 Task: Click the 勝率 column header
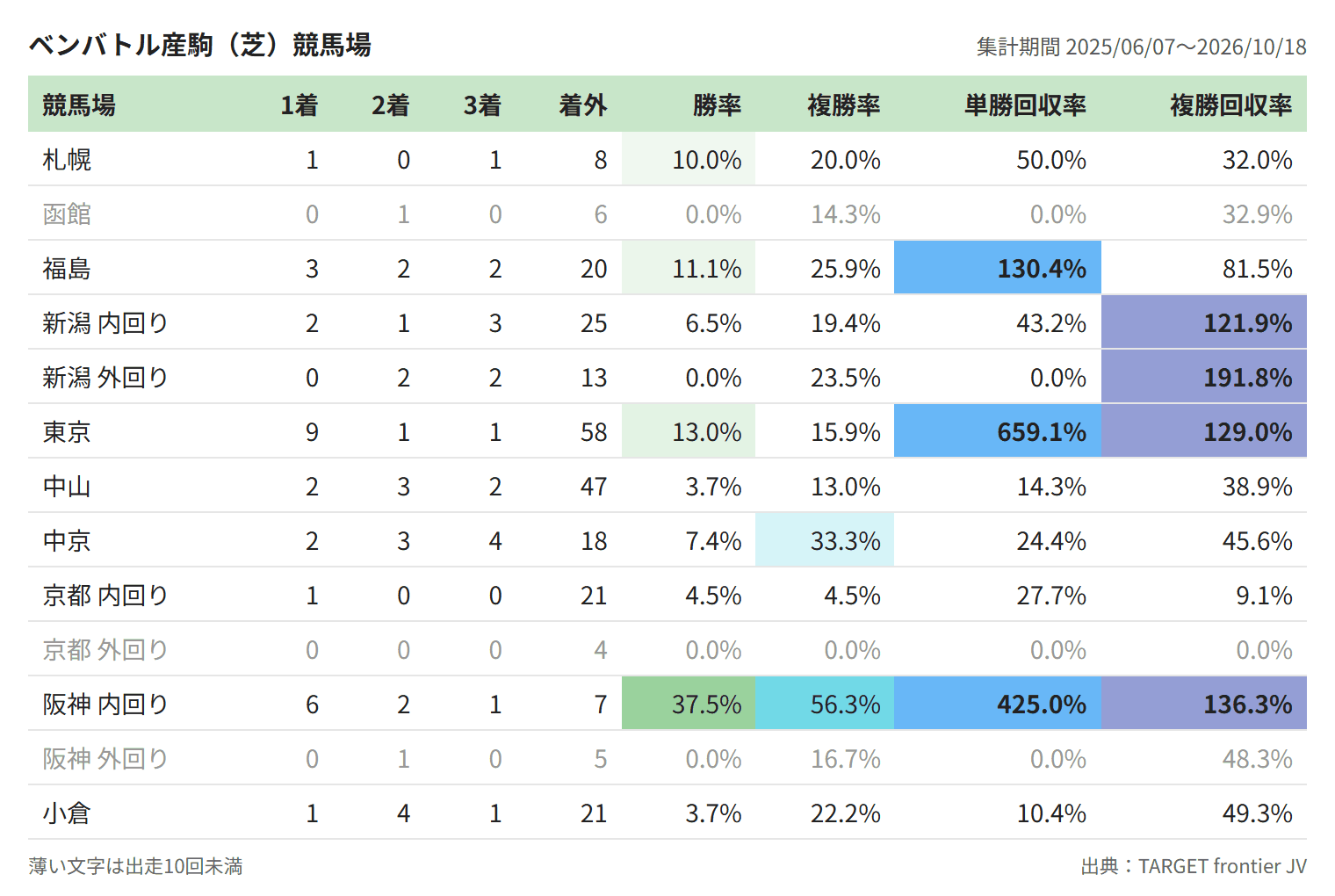tap(717, 105)
